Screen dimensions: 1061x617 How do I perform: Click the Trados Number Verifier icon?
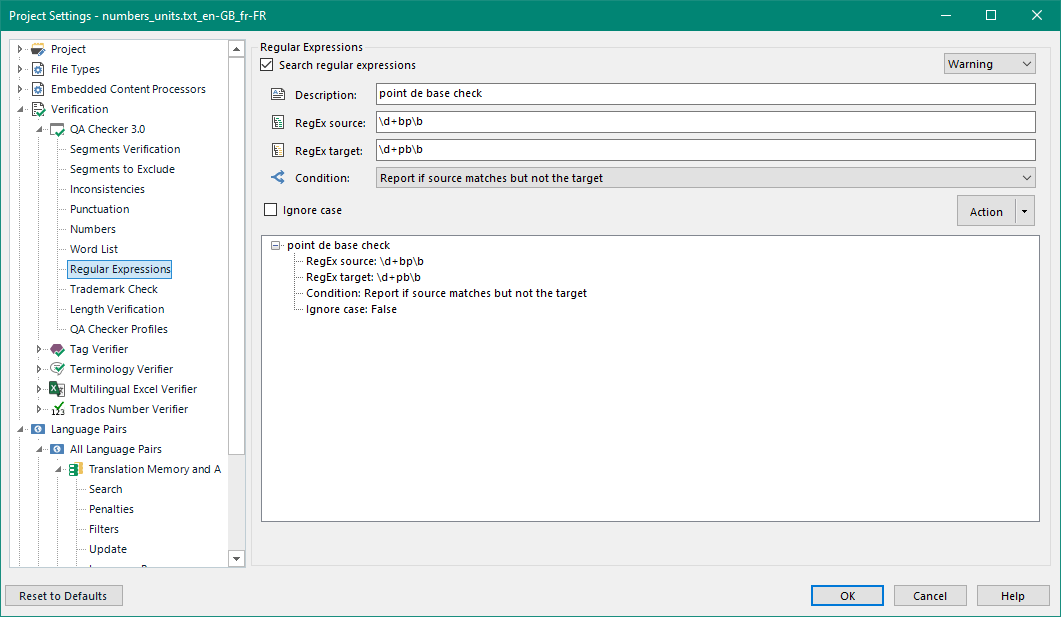[58, 409]
